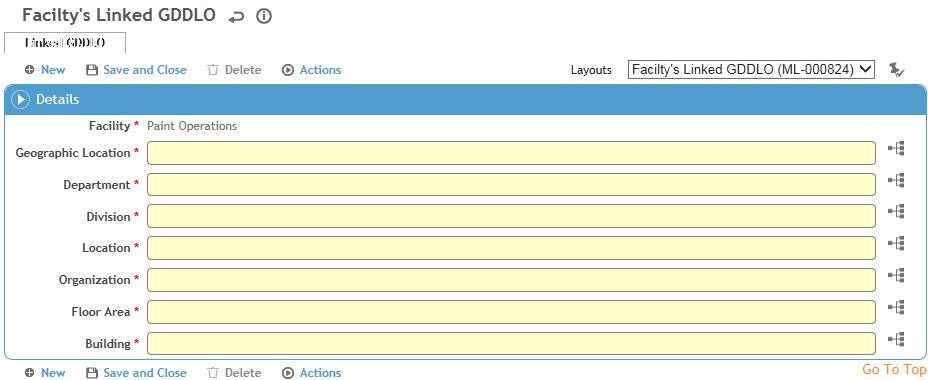Click the bottom trash can icon
The width and height of the screenshot is (928, 380).
tap(213, 373)
